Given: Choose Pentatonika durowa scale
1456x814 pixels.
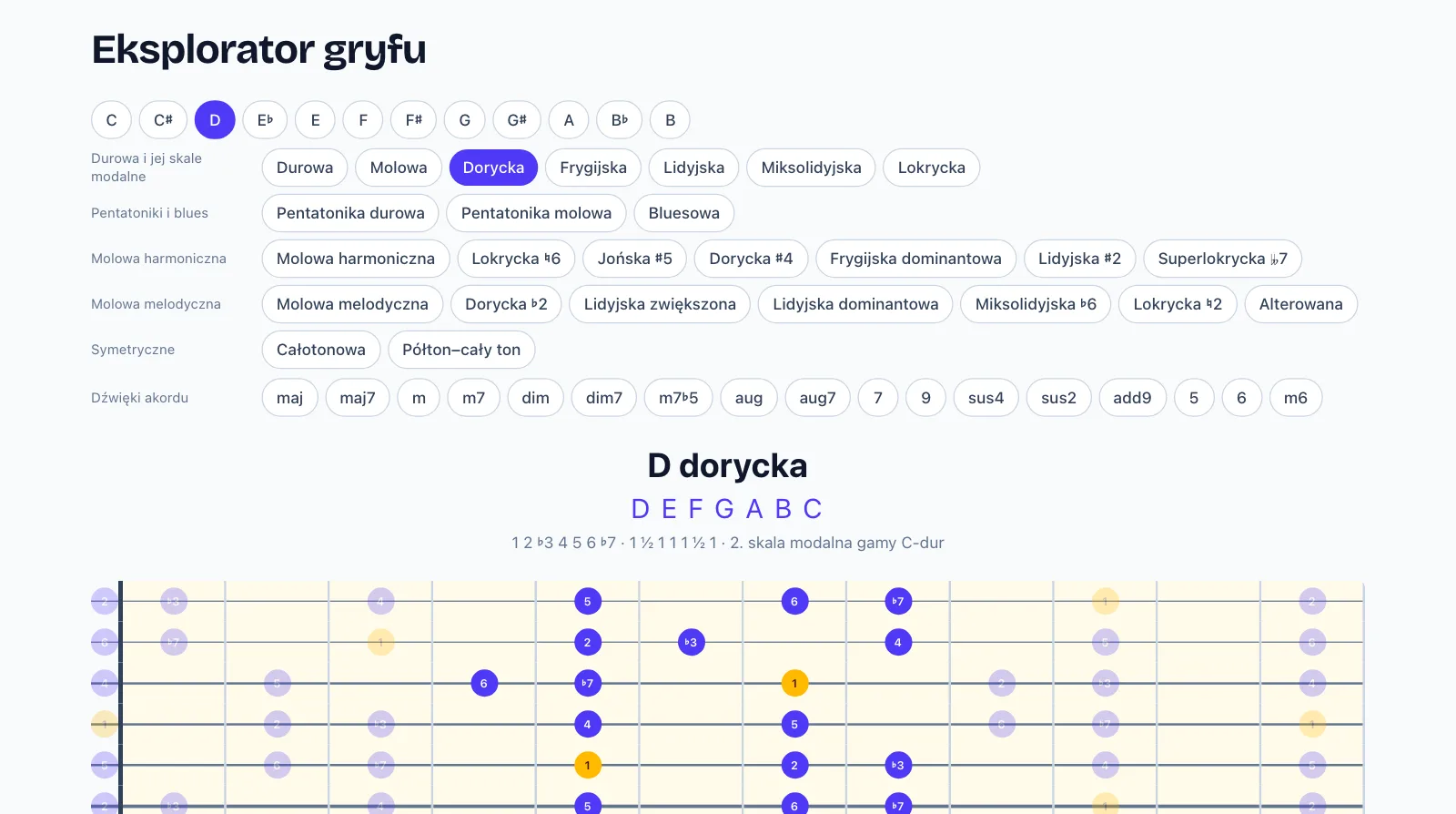Looking at the screenshot, I should [x=350, y=213].
